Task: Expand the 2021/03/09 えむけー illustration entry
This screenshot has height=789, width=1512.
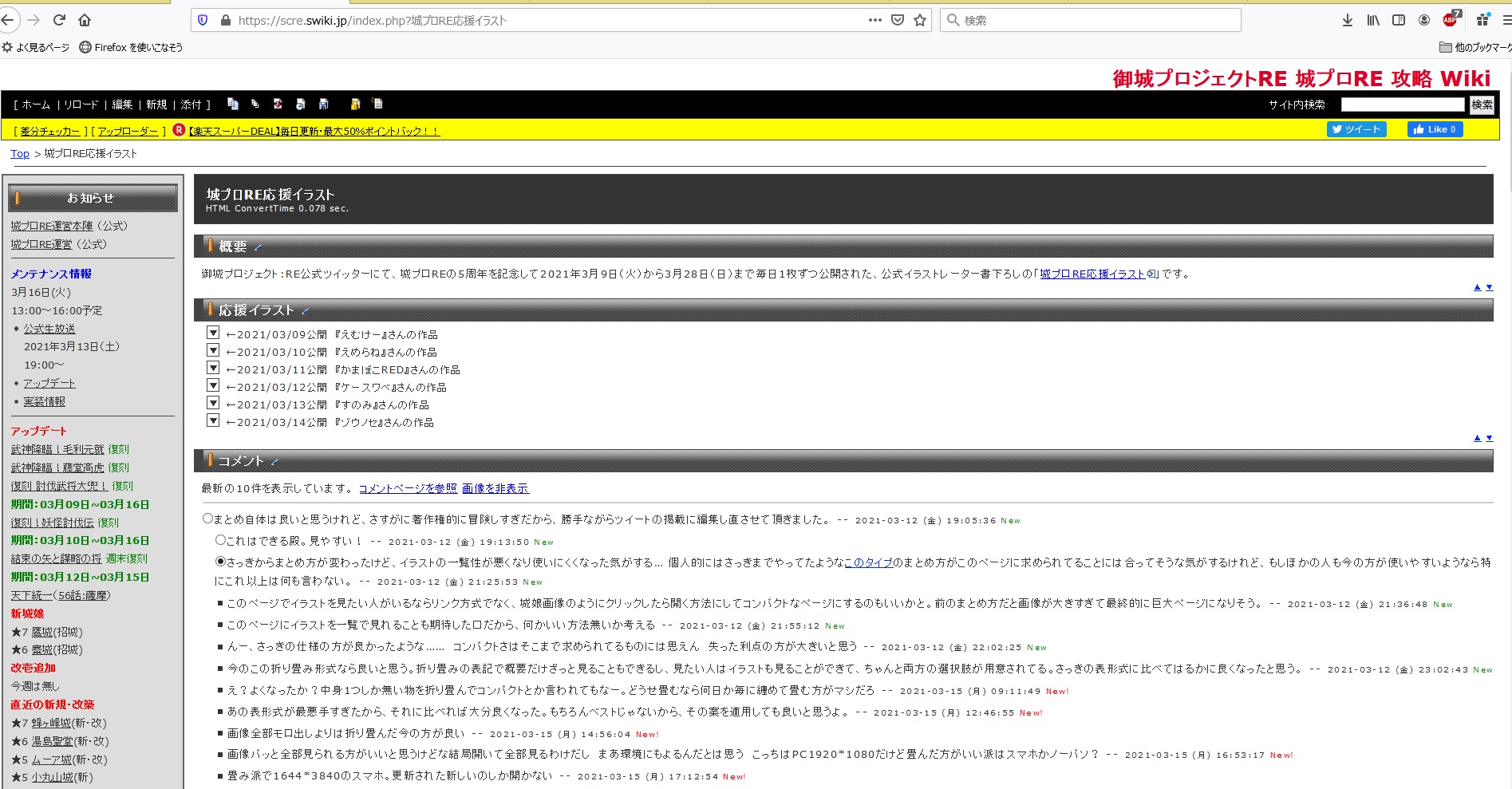Action: click(x=213, y=333)
